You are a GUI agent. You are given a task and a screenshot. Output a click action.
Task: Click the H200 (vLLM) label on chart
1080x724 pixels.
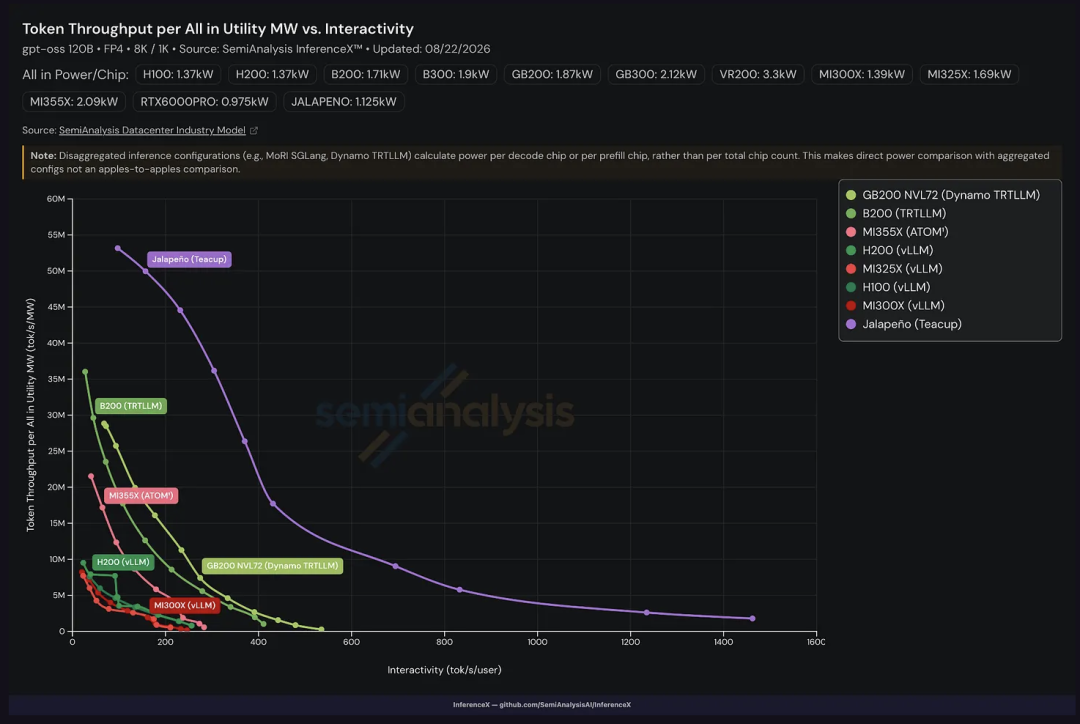point(123,562)
